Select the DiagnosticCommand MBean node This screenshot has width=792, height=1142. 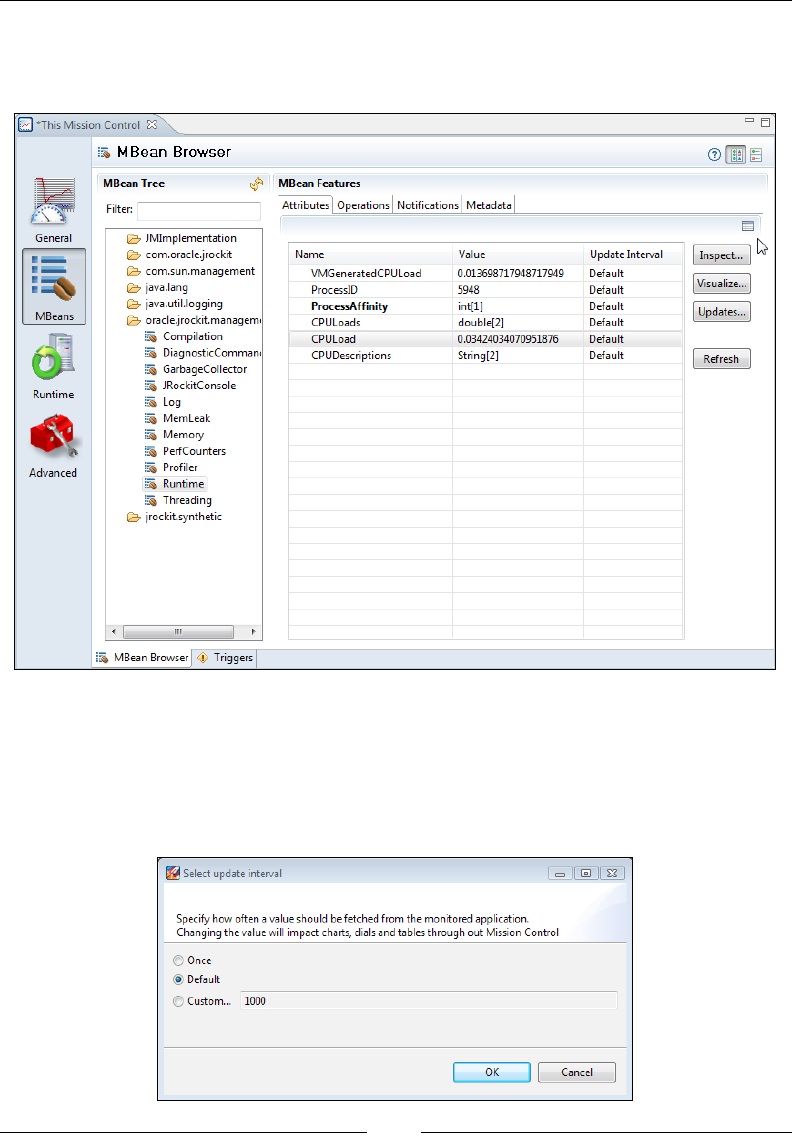(x=203, y=353)
